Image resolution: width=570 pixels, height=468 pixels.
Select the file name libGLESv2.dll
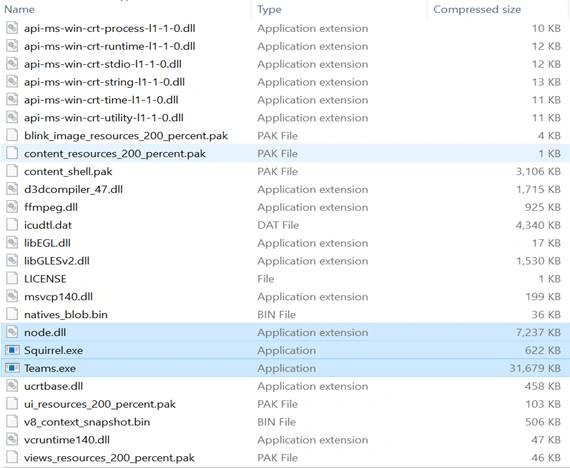tap(57, 260)
